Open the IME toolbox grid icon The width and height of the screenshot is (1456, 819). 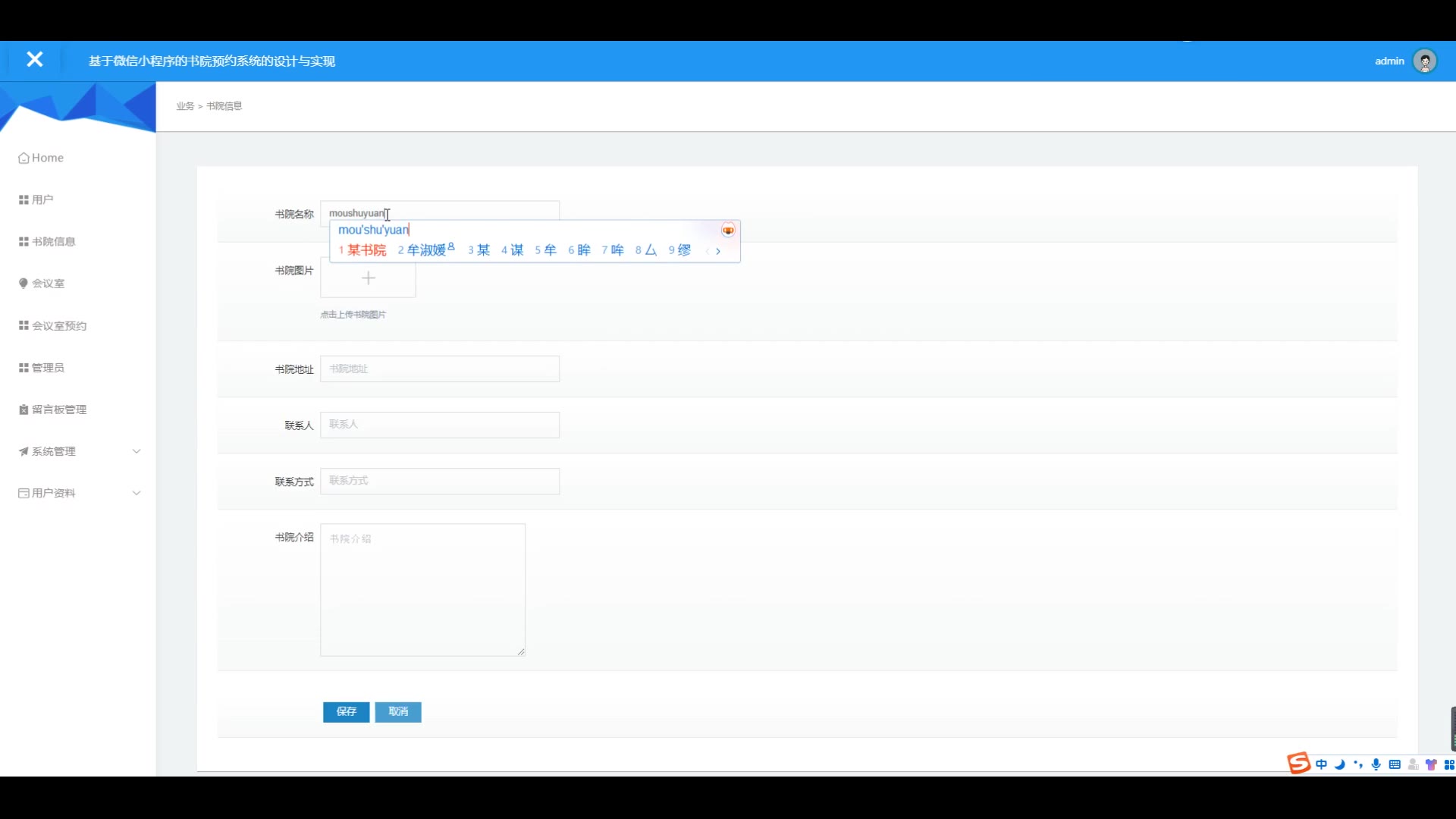(x=1449, y=764)
